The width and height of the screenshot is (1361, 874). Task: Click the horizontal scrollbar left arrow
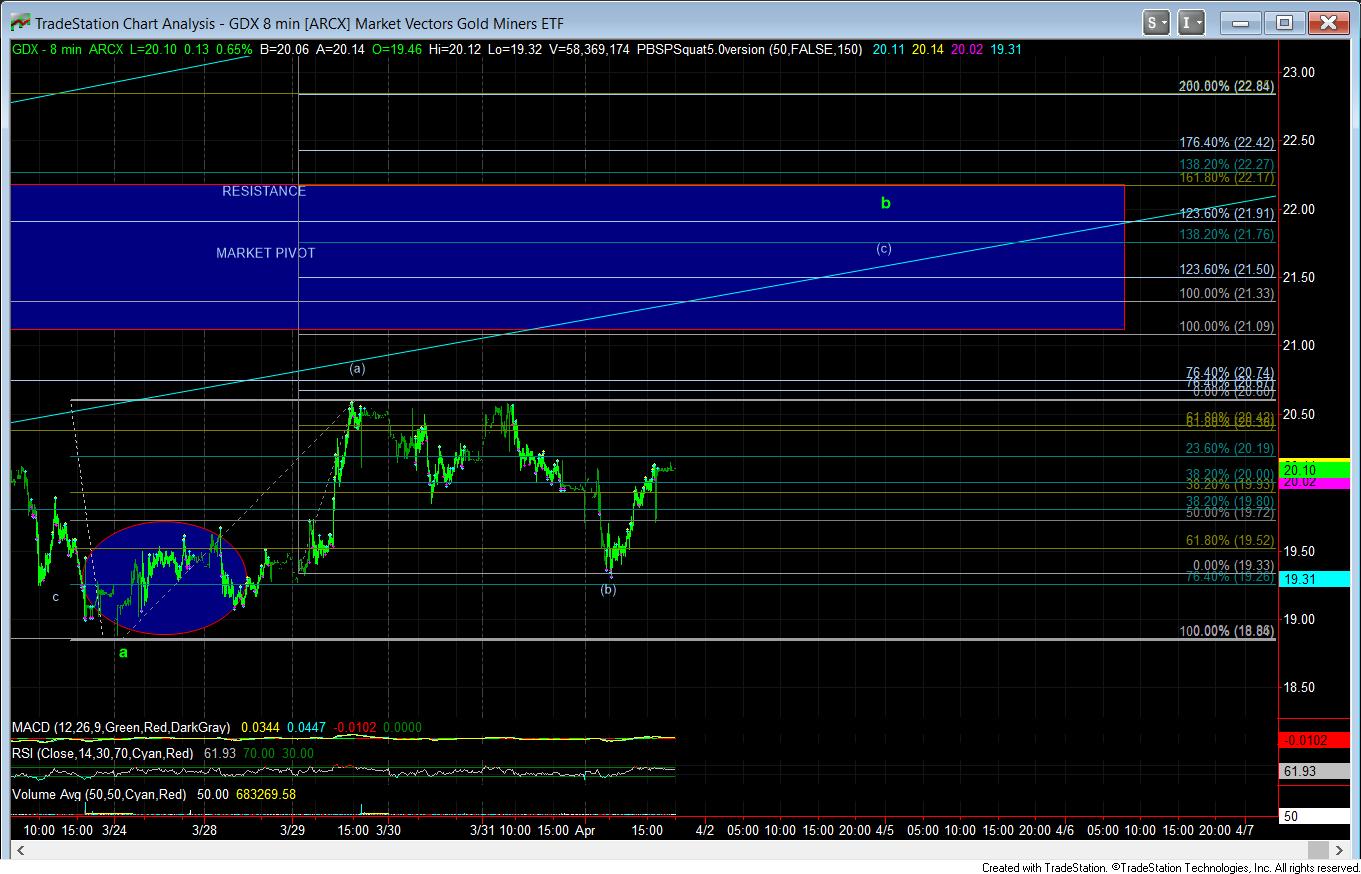21,850
